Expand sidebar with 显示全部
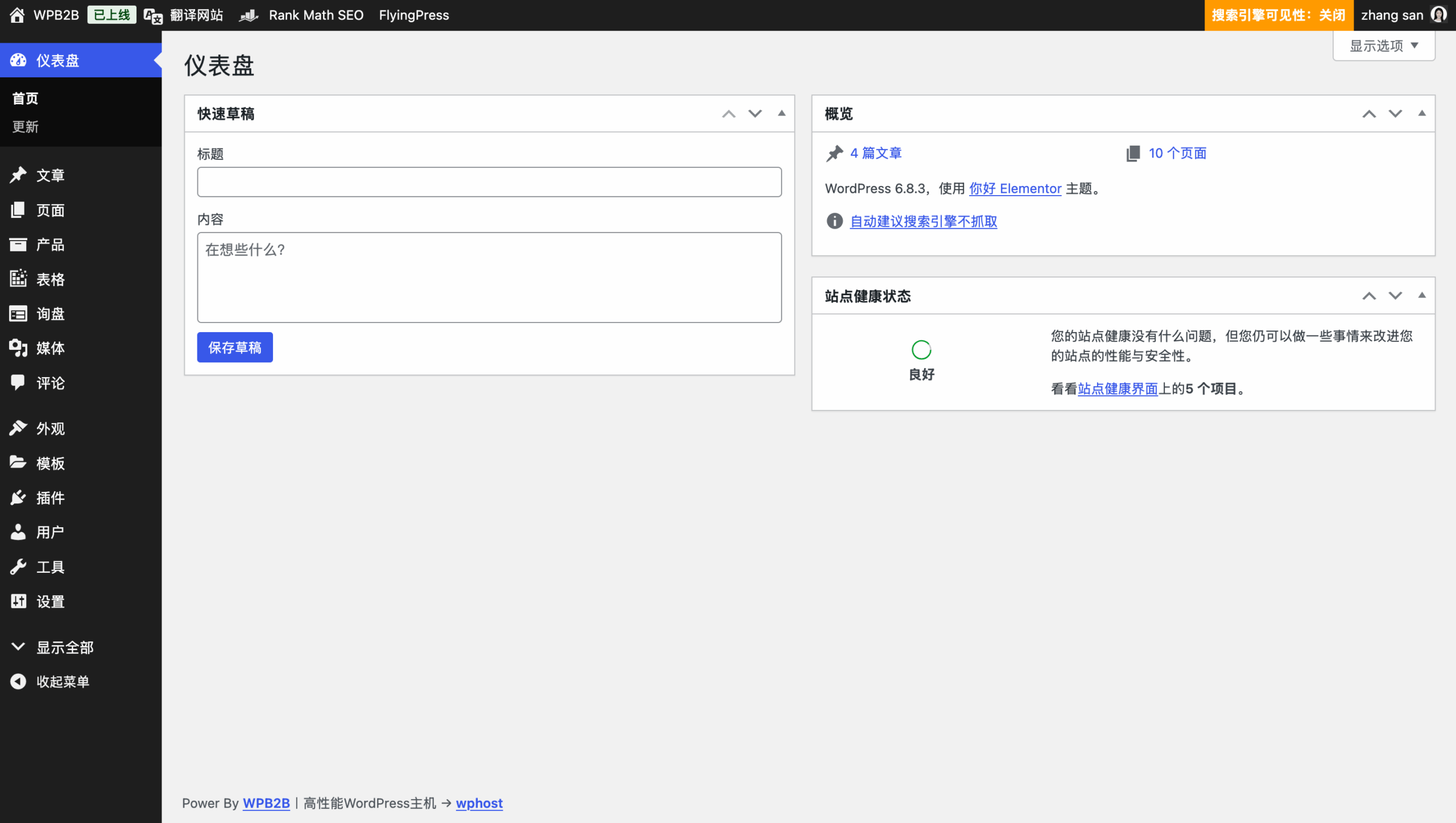Image resolution: width=1456 pixels, height=823 pixels. point(65,647)
